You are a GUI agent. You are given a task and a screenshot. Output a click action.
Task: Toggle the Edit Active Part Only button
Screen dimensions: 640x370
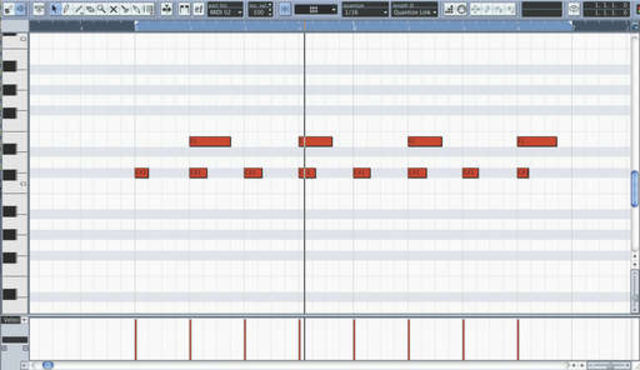pyautogui.click(x=198, y=9)
